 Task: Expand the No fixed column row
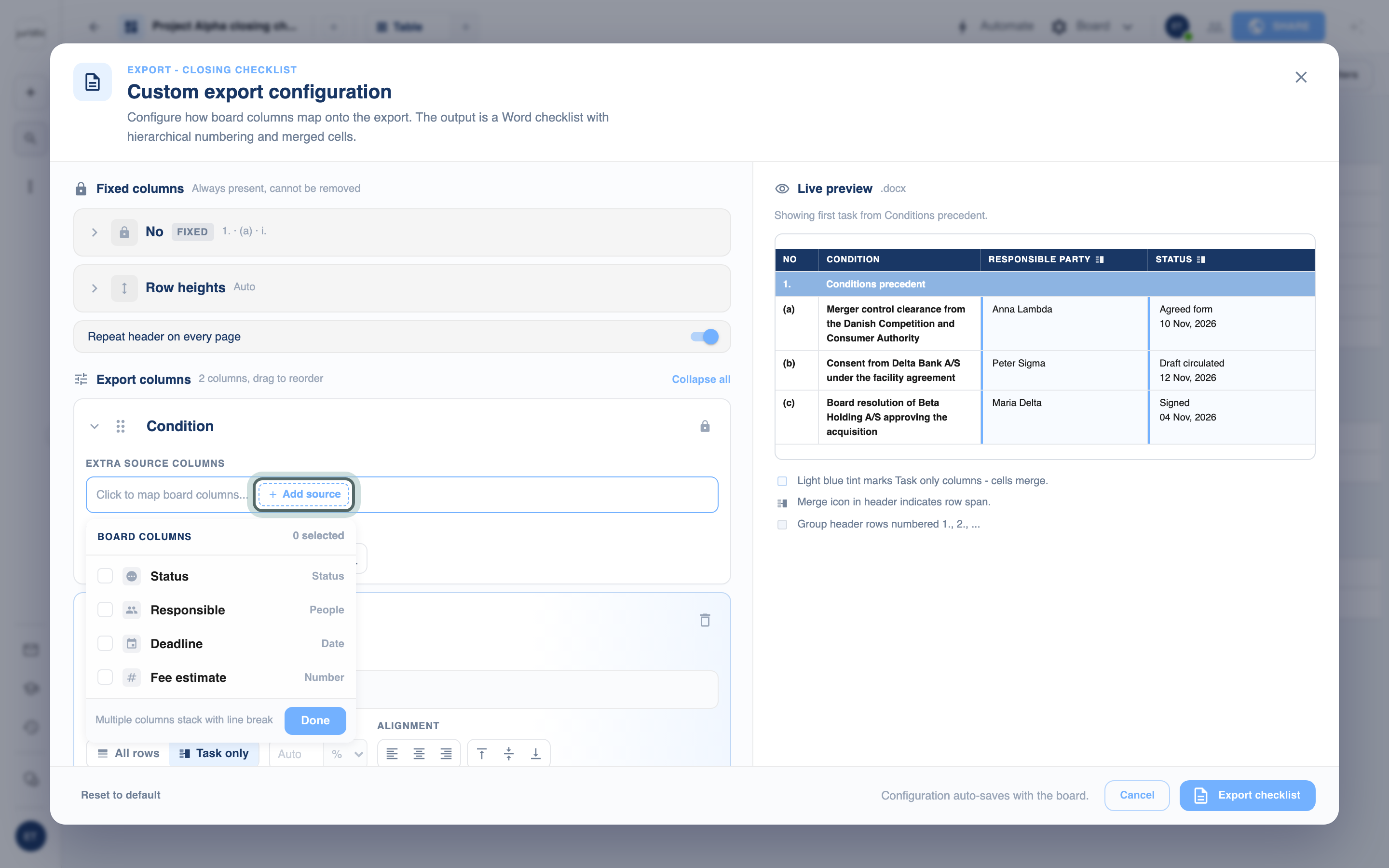click(95, 232)
